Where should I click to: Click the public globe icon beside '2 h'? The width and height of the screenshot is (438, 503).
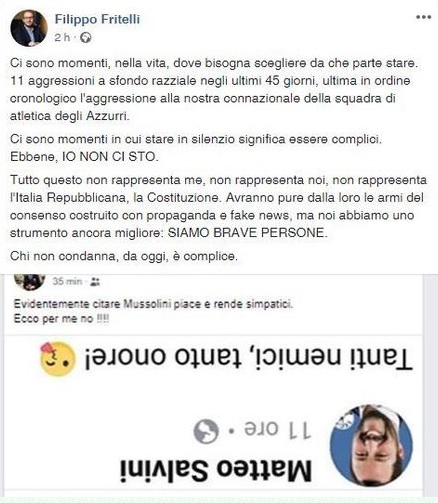click(86, 37)
